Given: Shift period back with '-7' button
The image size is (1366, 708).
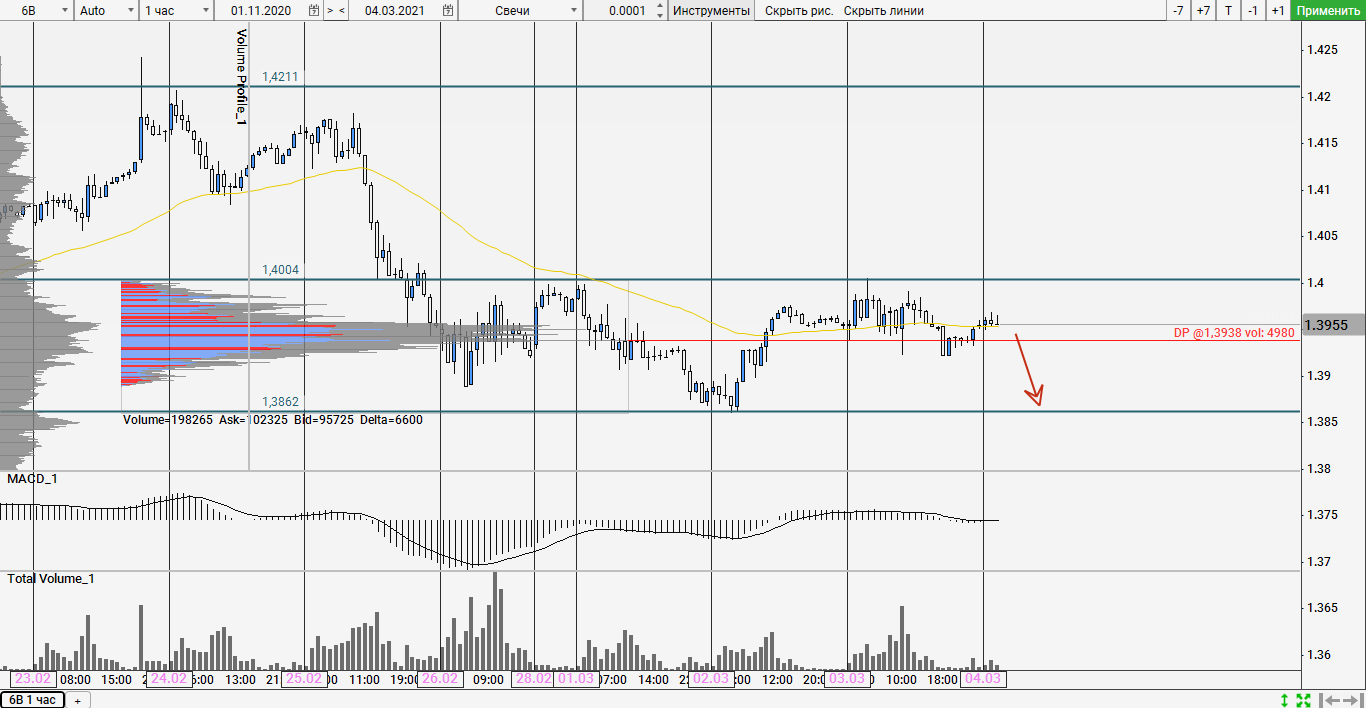Looking at the screenshot, I should point(1178,11).
